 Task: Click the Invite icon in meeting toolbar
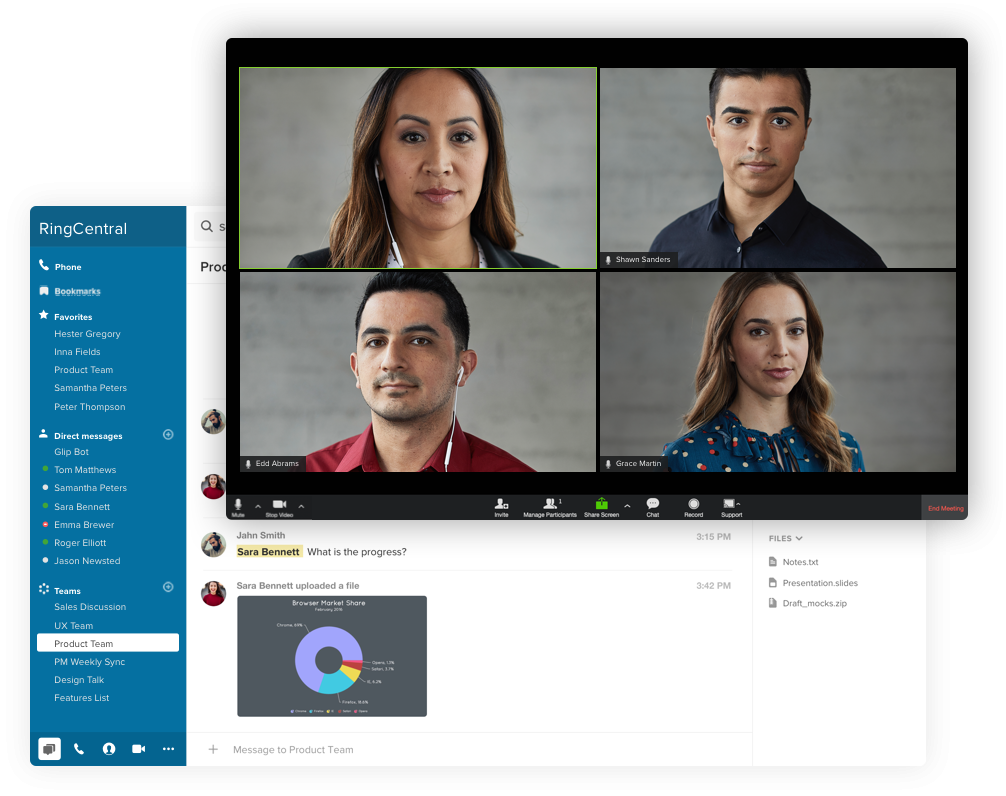[x=501, y=504]
